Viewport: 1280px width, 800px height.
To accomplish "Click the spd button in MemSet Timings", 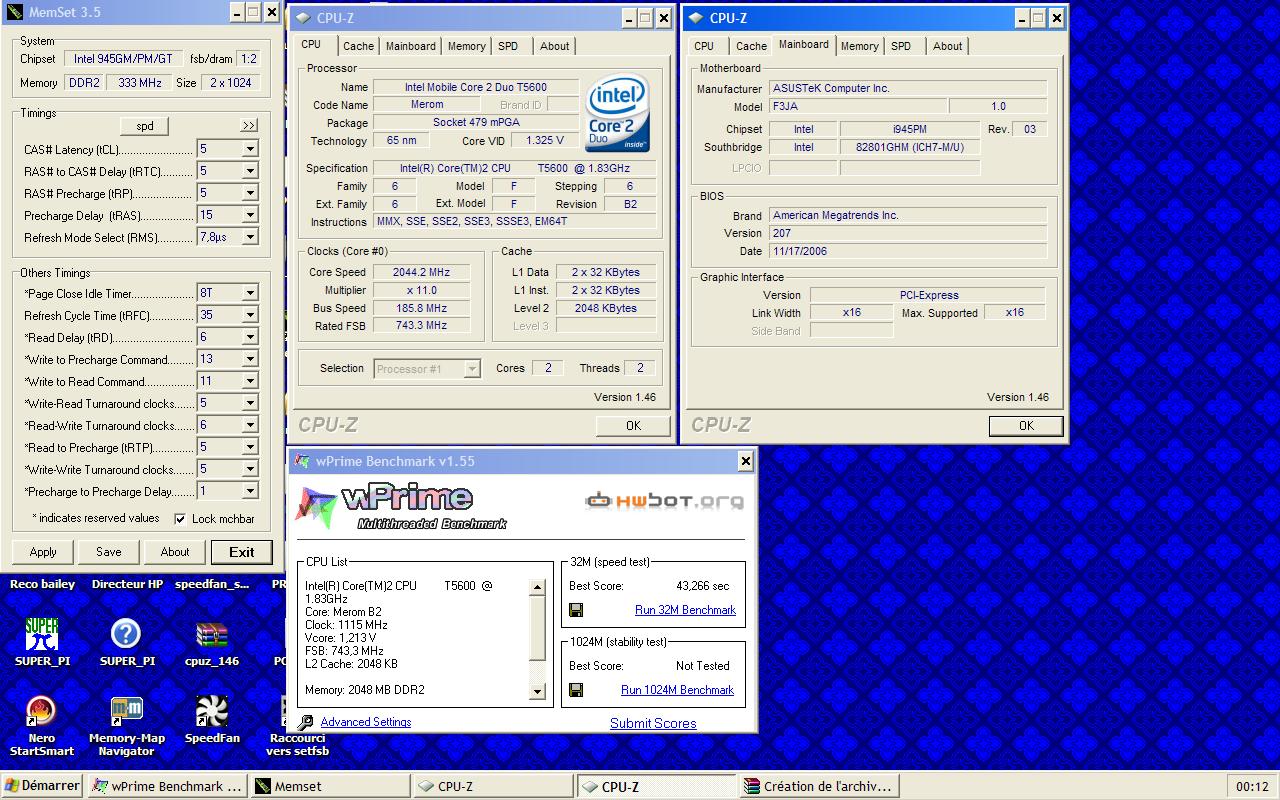I will click(145, 126).
